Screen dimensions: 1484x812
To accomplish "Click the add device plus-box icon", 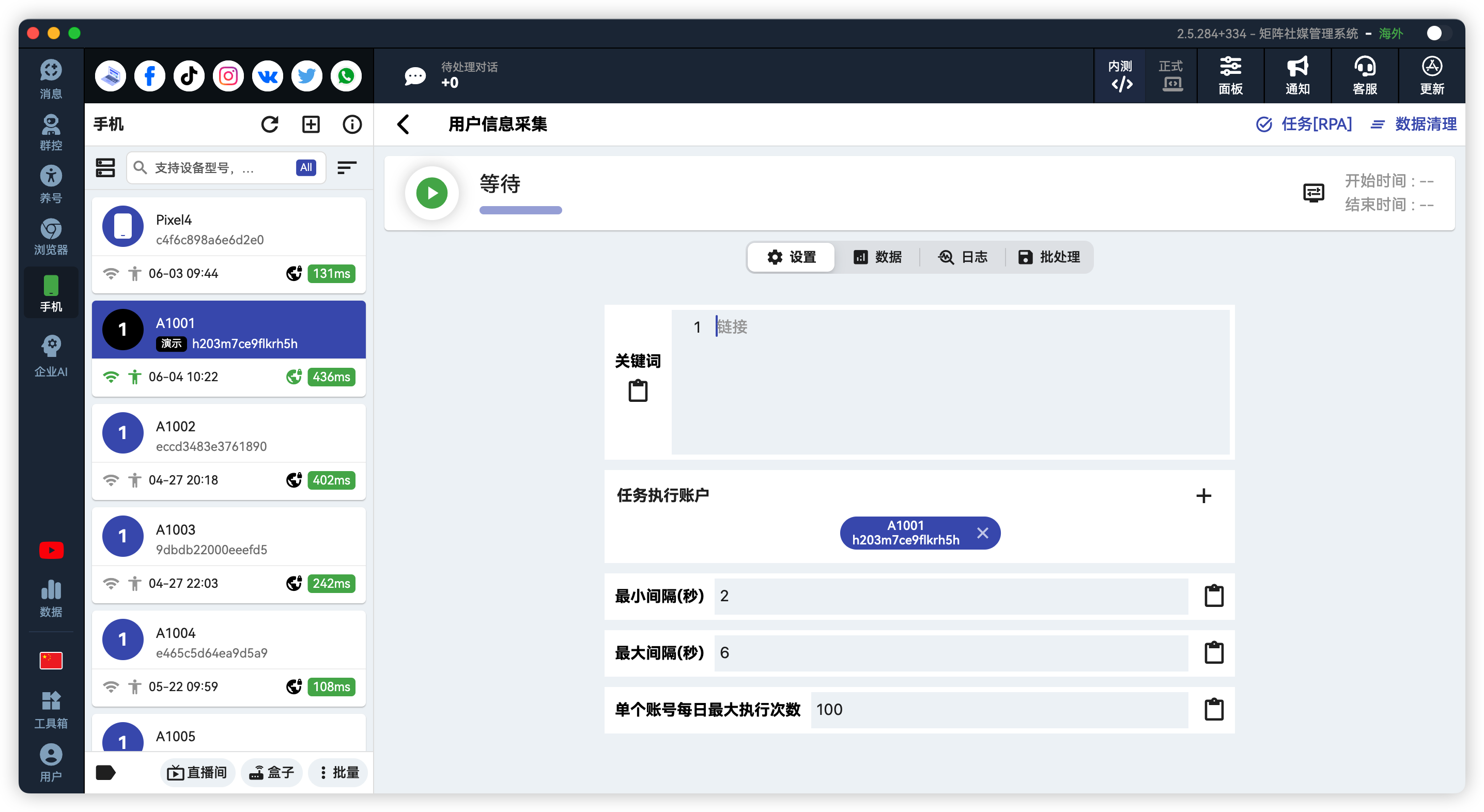I will (311, 124).
